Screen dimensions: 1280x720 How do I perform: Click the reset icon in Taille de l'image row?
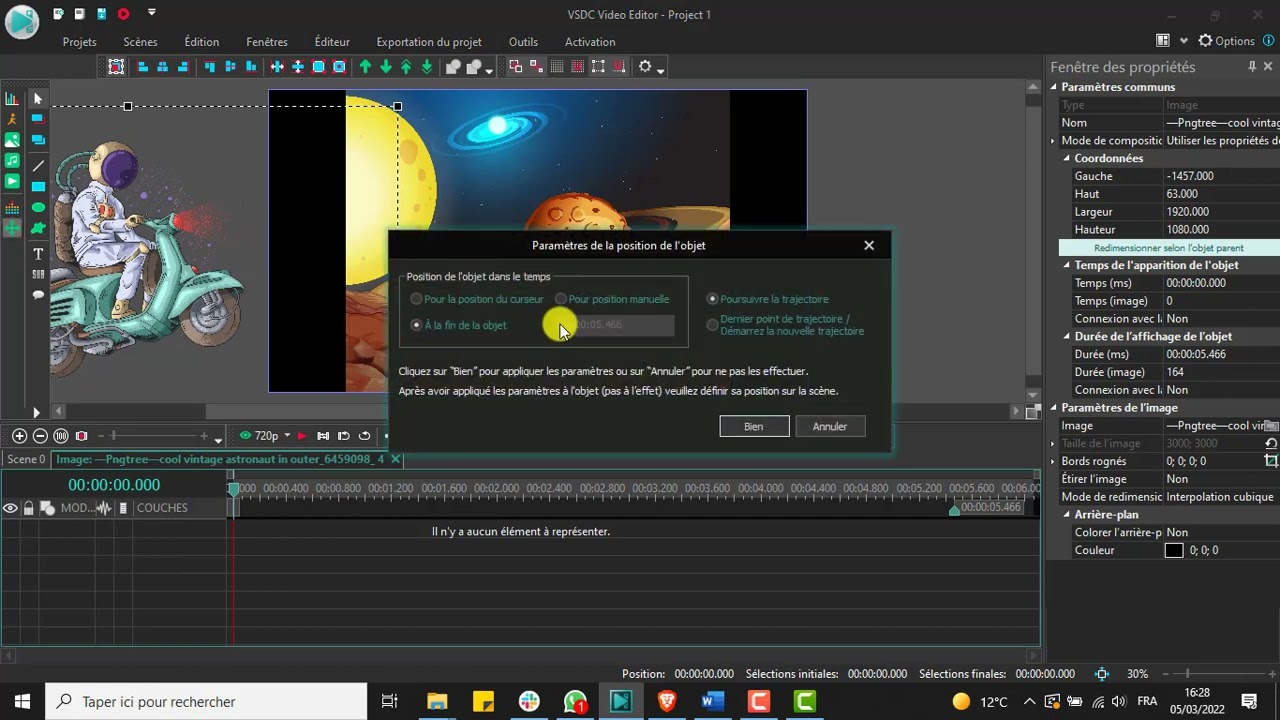1271,443
